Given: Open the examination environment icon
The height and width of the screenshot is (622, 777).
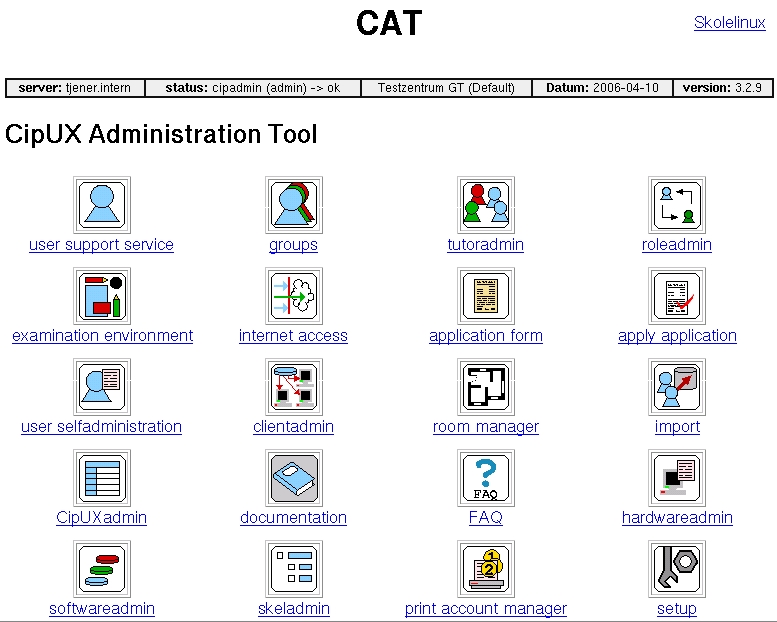Looking at the screenshot, I should tap(102, 296).
